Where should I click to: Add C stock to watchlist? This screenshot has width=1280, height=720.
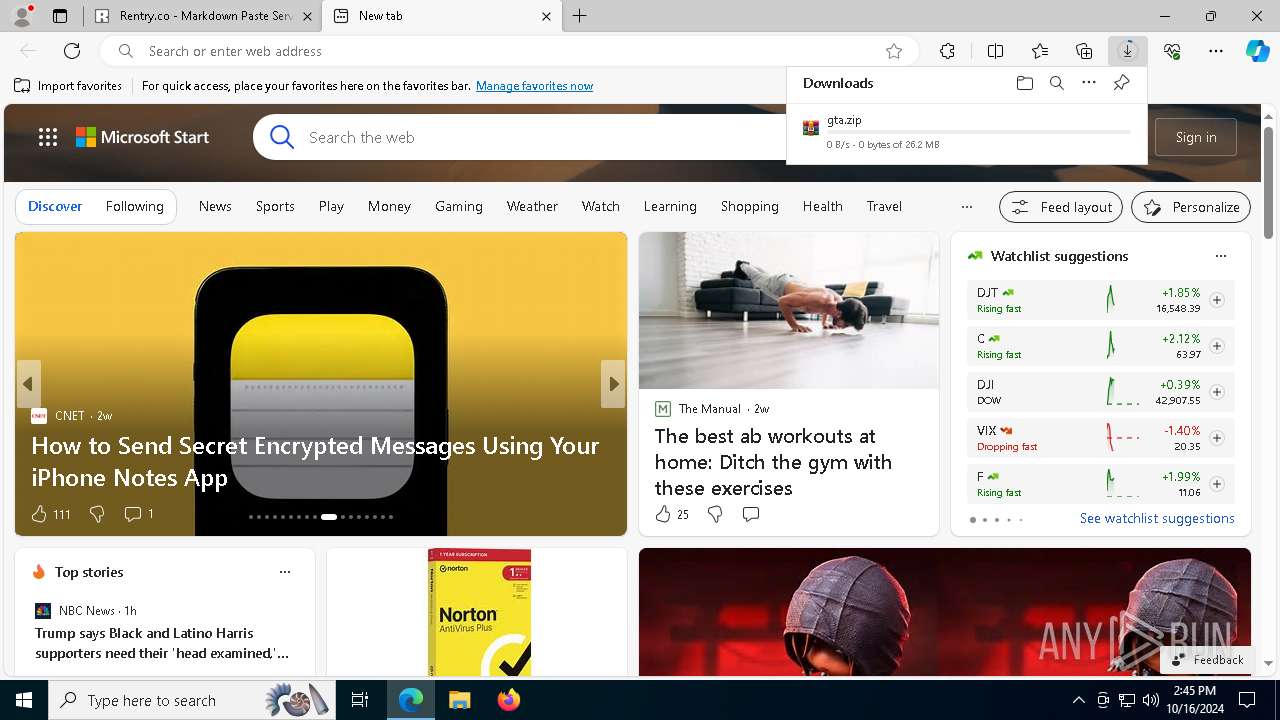coord(1216,346)
